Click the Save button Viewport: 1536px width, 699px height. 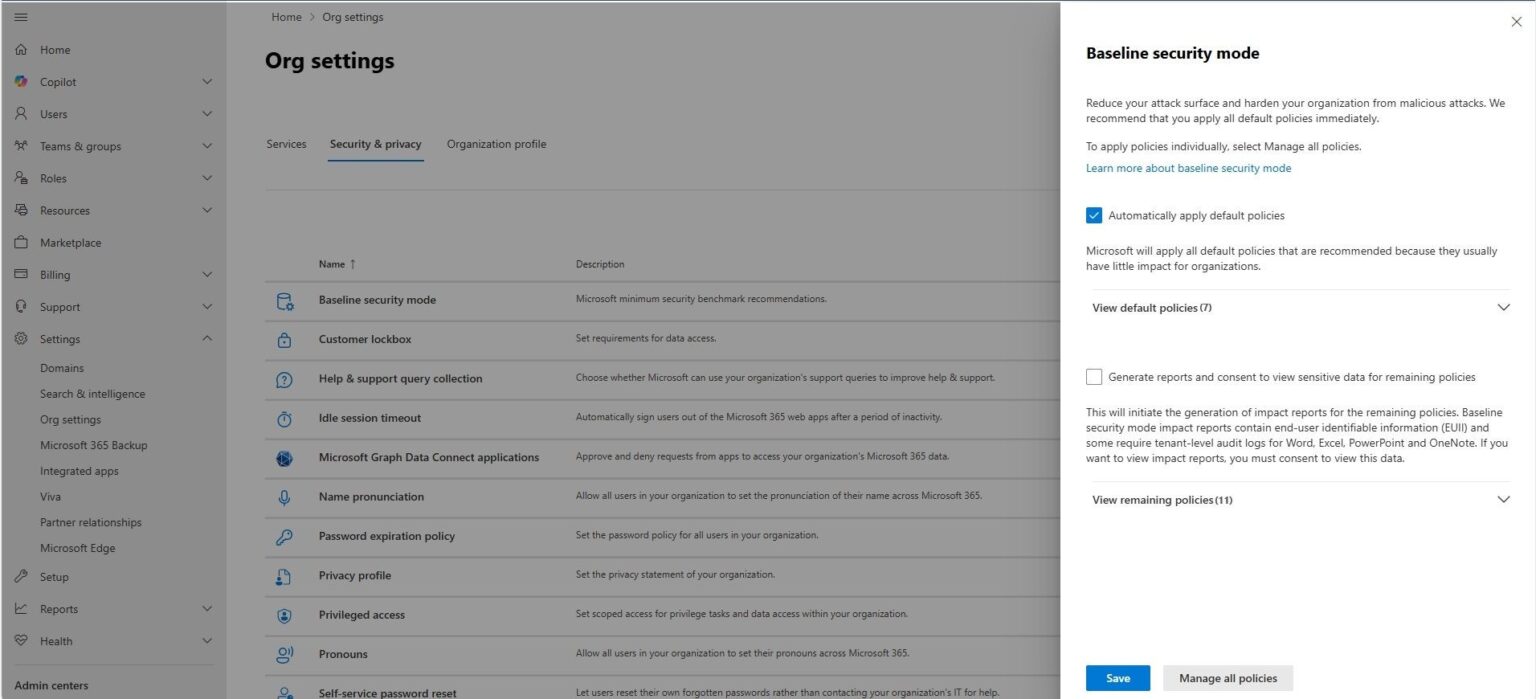tap(1117, 678)
